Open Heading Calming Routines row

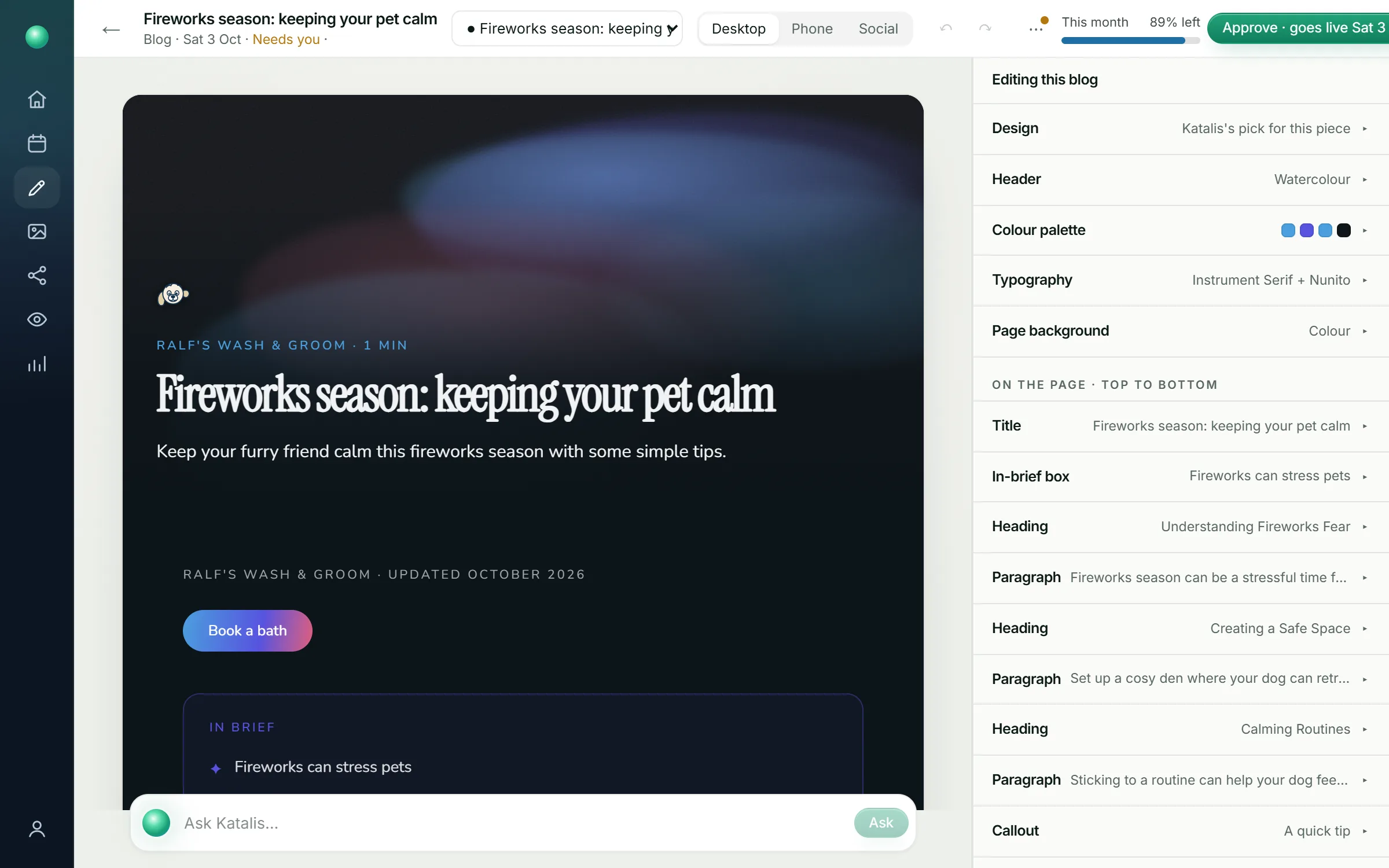click(x=1181, y=729)
